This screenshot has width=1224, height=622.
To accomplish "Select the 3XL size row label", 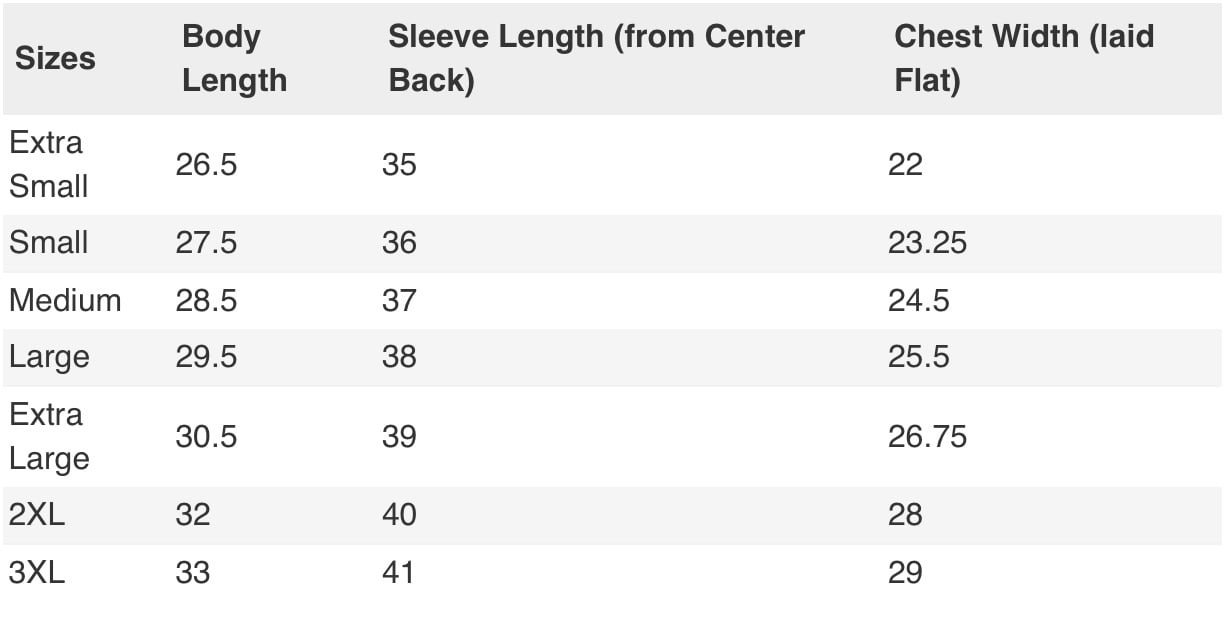I will (37, 572).
